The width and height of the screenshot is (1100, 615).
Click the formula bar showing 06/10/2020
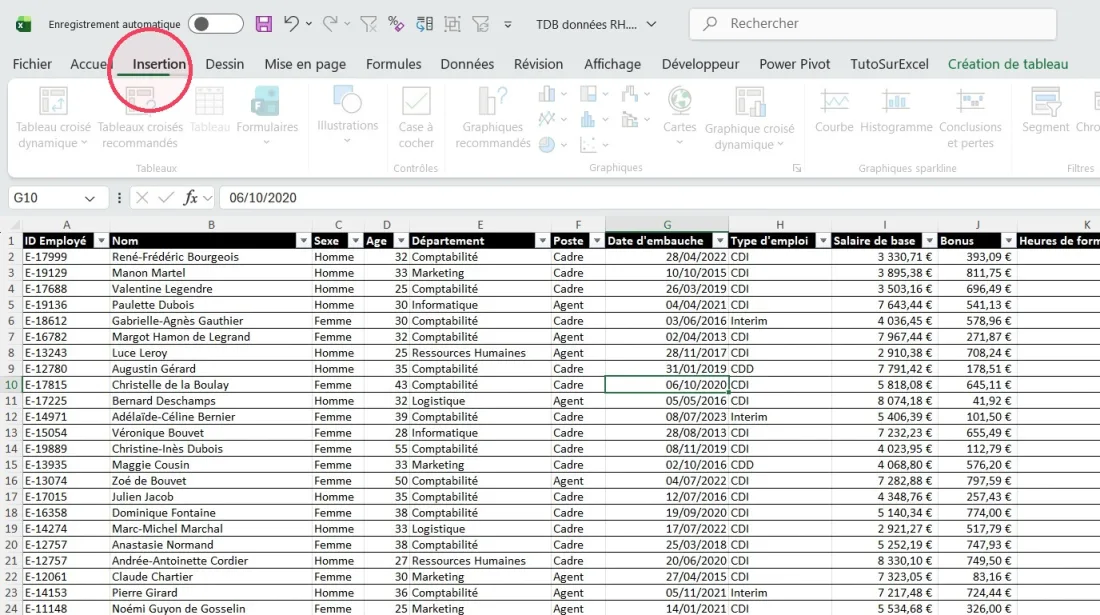pyautogui.click(x=659, y=198)
